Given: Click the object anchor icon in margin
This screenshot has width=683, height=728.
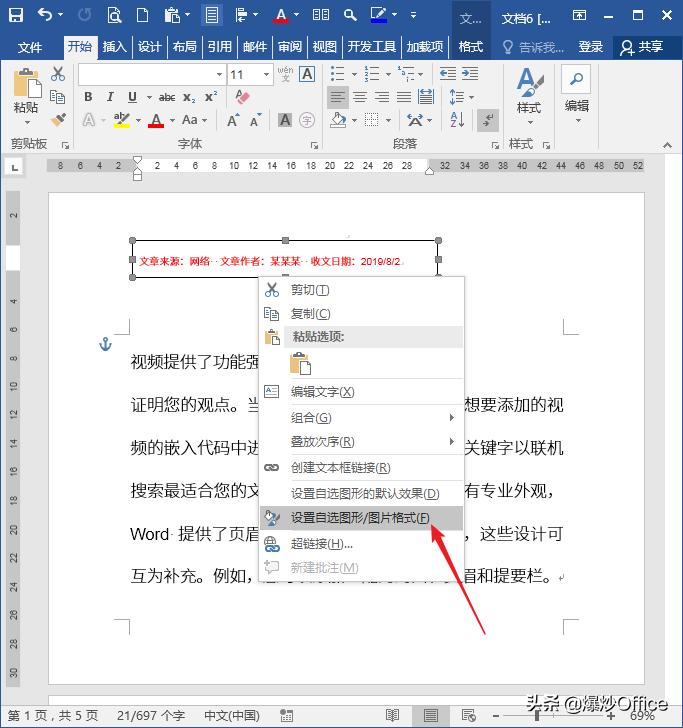Looking at the screenshot, I should pos(106,344).
